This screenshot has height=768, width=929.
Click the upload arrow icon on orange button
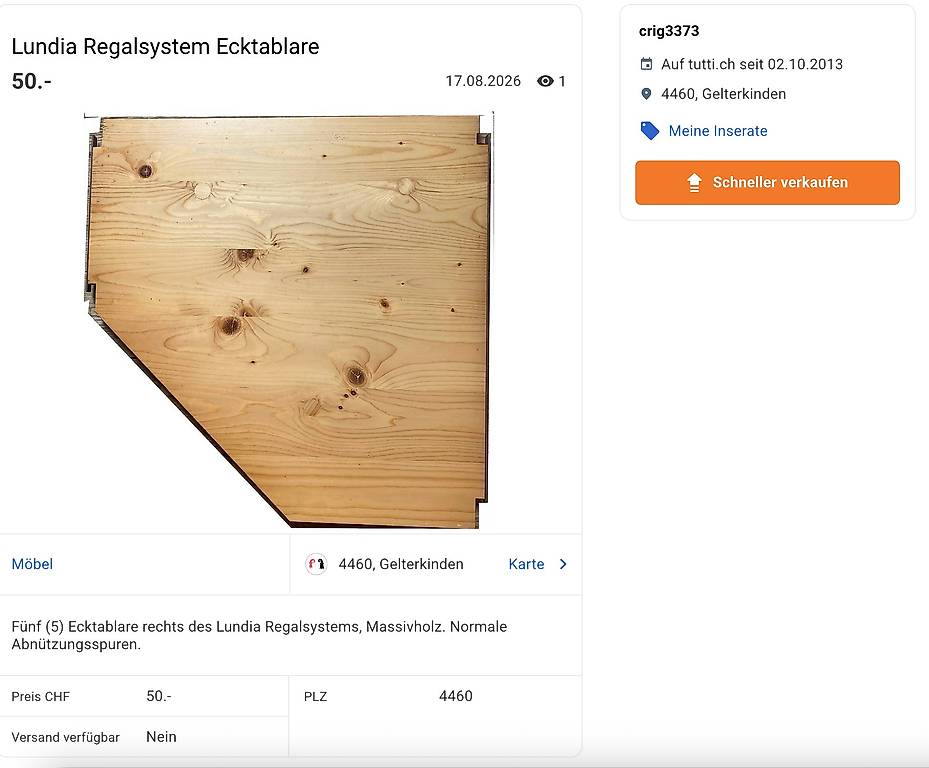[694, 183]
